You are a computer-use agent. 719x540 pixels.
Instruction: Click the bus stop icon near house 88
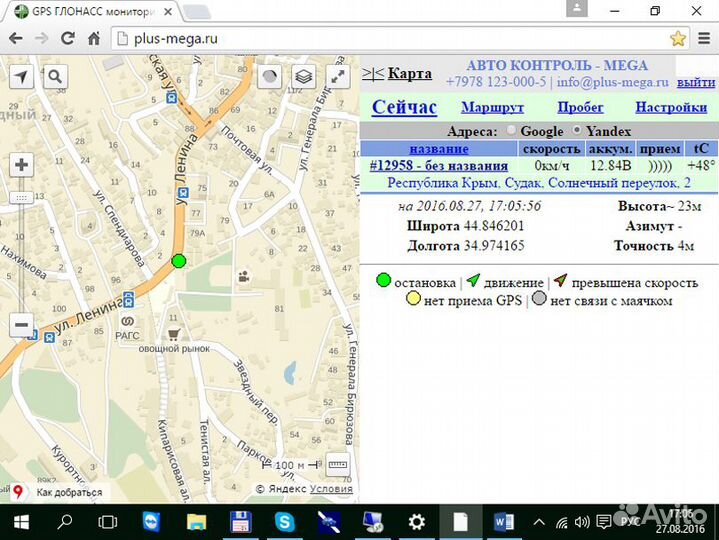point(171,98)
